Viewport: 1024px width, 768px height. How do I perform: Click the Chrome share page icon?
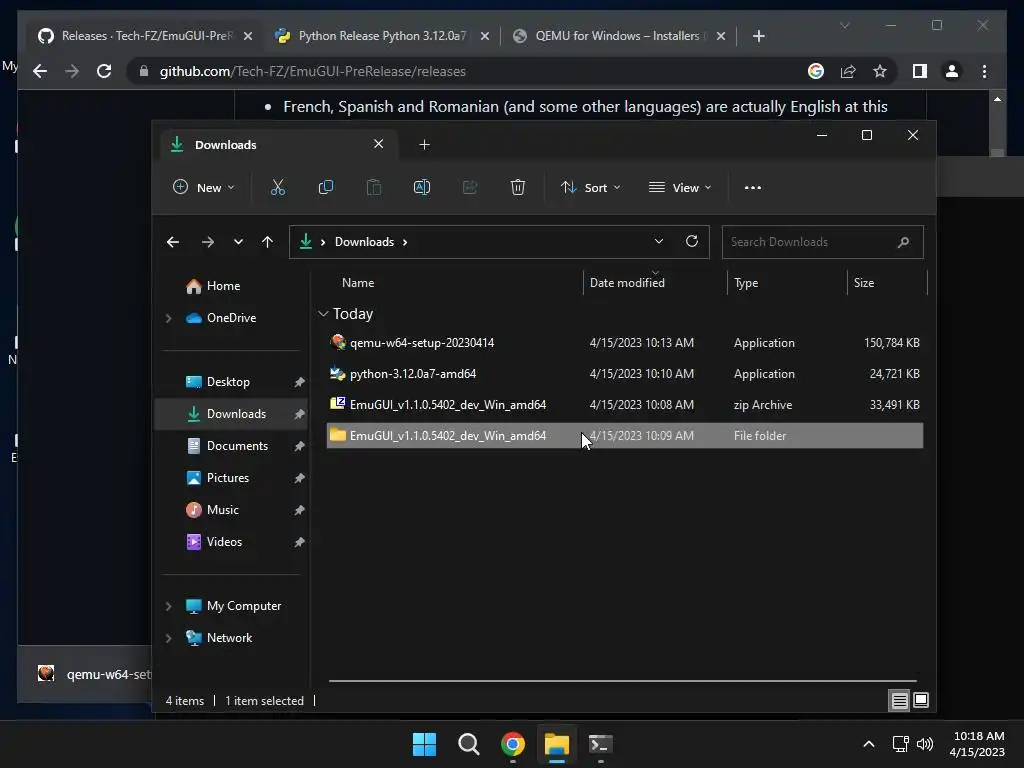(x=848, y=71)
